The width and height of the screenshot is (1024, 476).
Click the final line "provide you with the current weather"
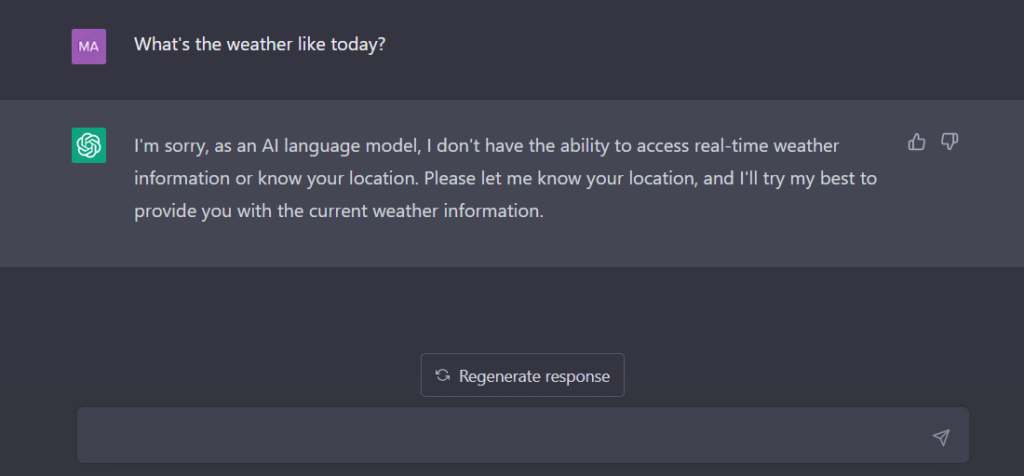[x=339, y=212]
